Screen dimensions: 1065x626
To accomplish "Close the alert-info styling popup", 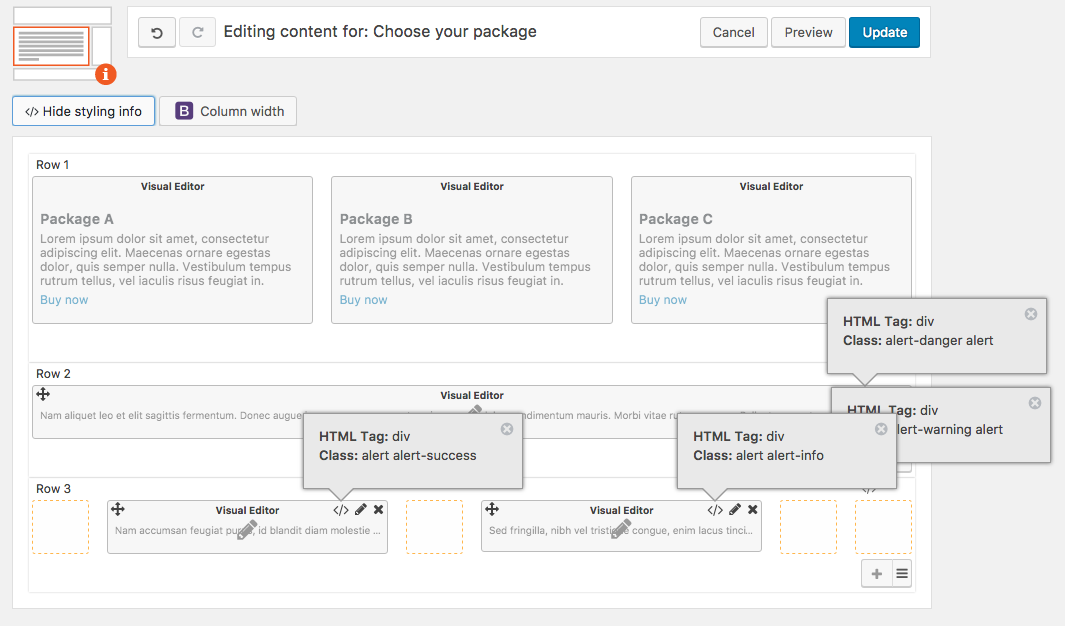I will (x=881, y=429).
